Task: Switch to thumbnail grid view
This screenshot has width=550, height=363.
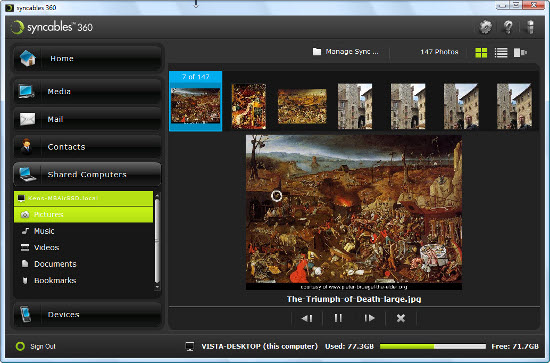Action: click(x=481, y=53)
